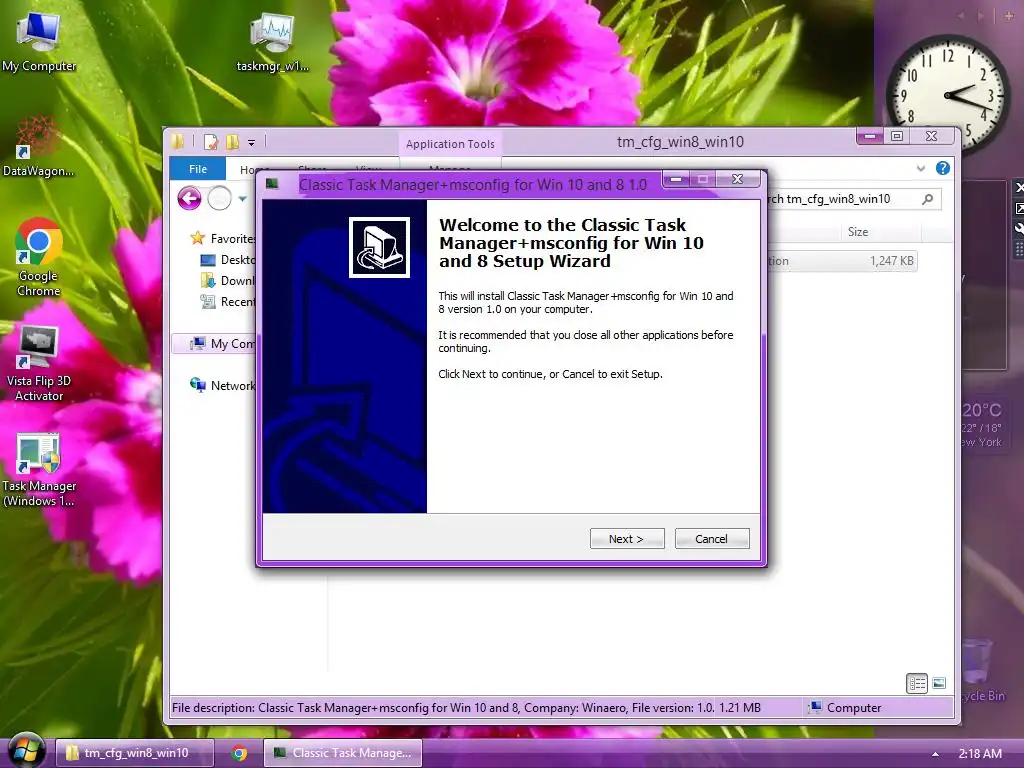Click the New folder quick access icon
Viewport: 1024px width, 768px height.
(232, 142)
